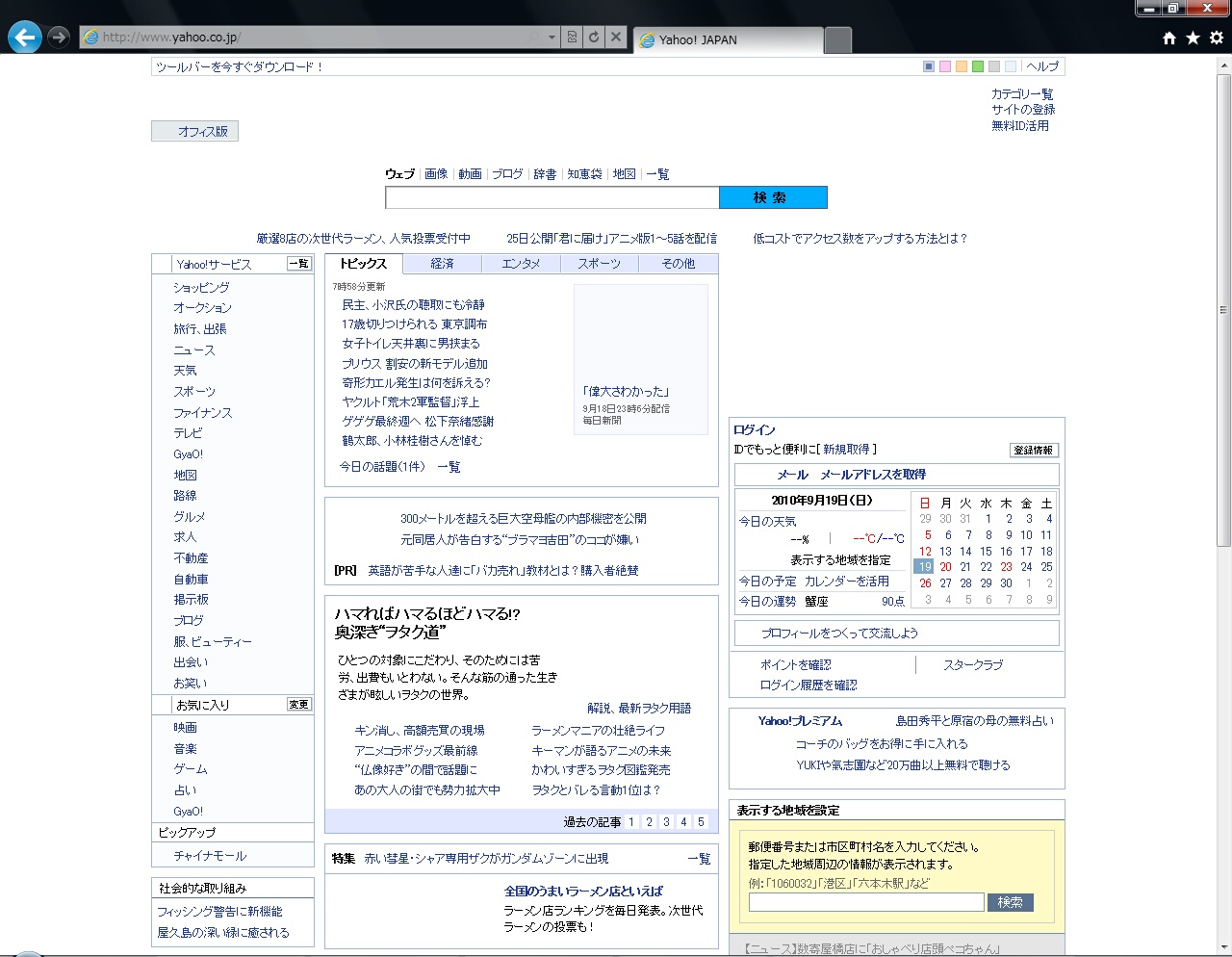Switch to the 経済 news tab
1232x957 pixels.
point(443,264)
